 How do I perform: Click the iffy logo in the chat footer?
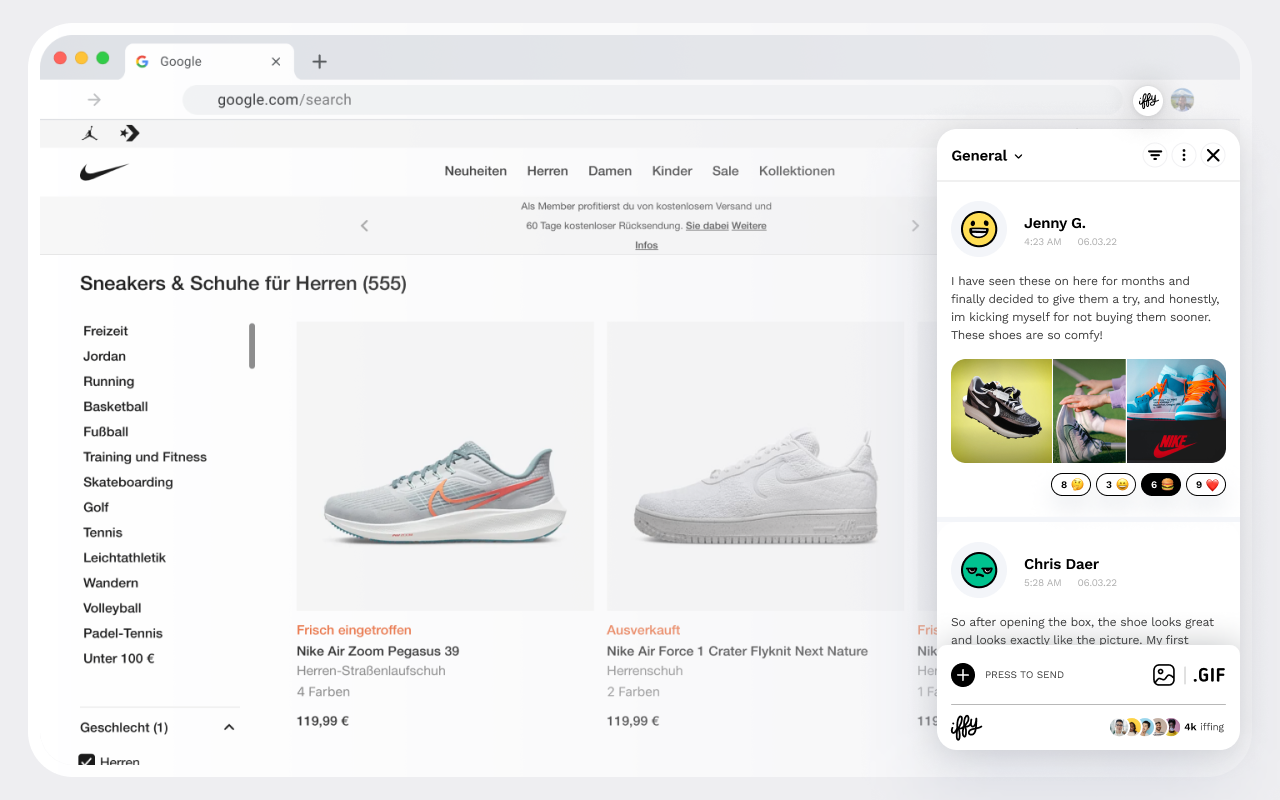tap(966, 728)
